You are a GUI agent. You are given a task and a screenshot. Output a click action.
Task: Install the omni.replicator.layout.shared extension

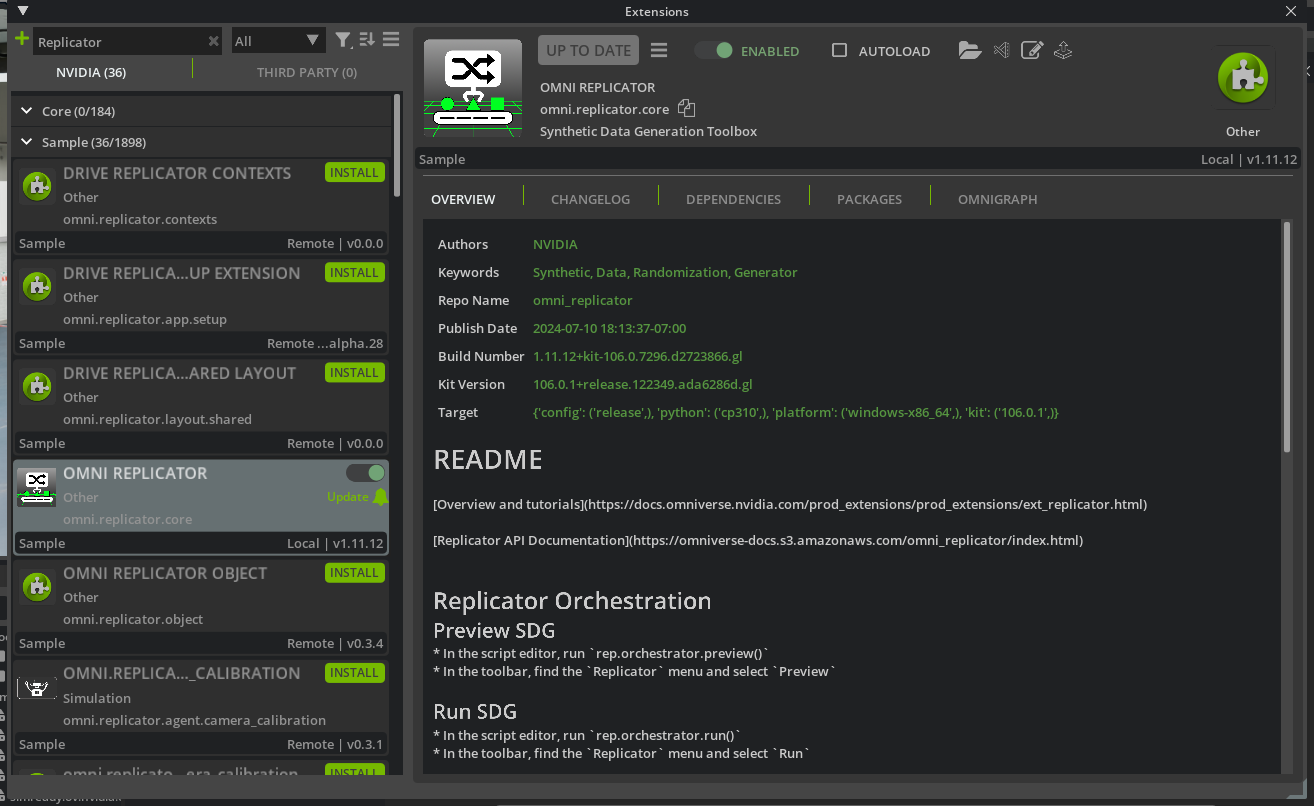click(x=355, y=372)
